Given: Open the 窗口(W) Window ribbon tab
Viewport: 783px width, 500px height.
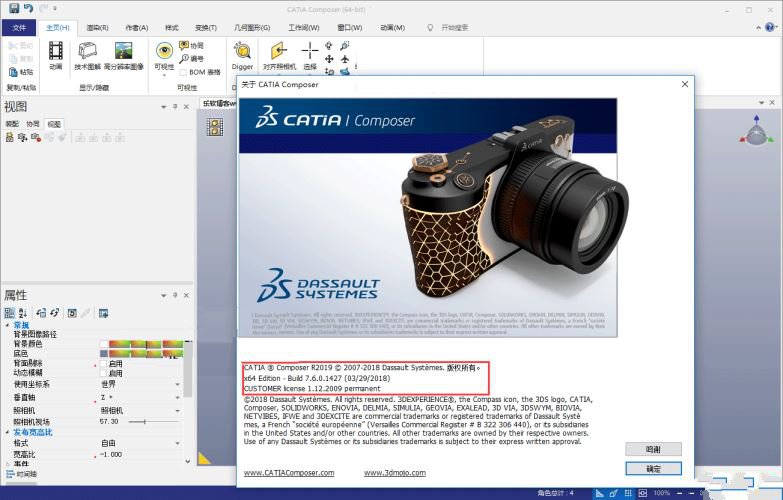Looking at the screenshot, I should tap(350, 27).
